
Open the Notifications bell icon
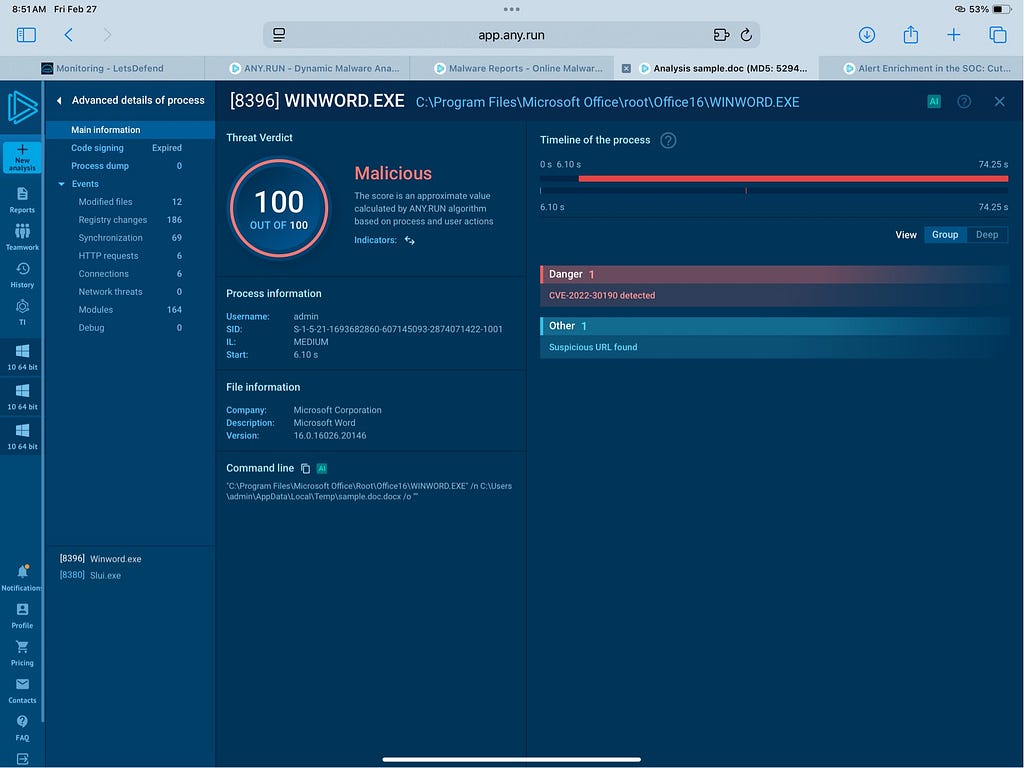coord(22,572)
